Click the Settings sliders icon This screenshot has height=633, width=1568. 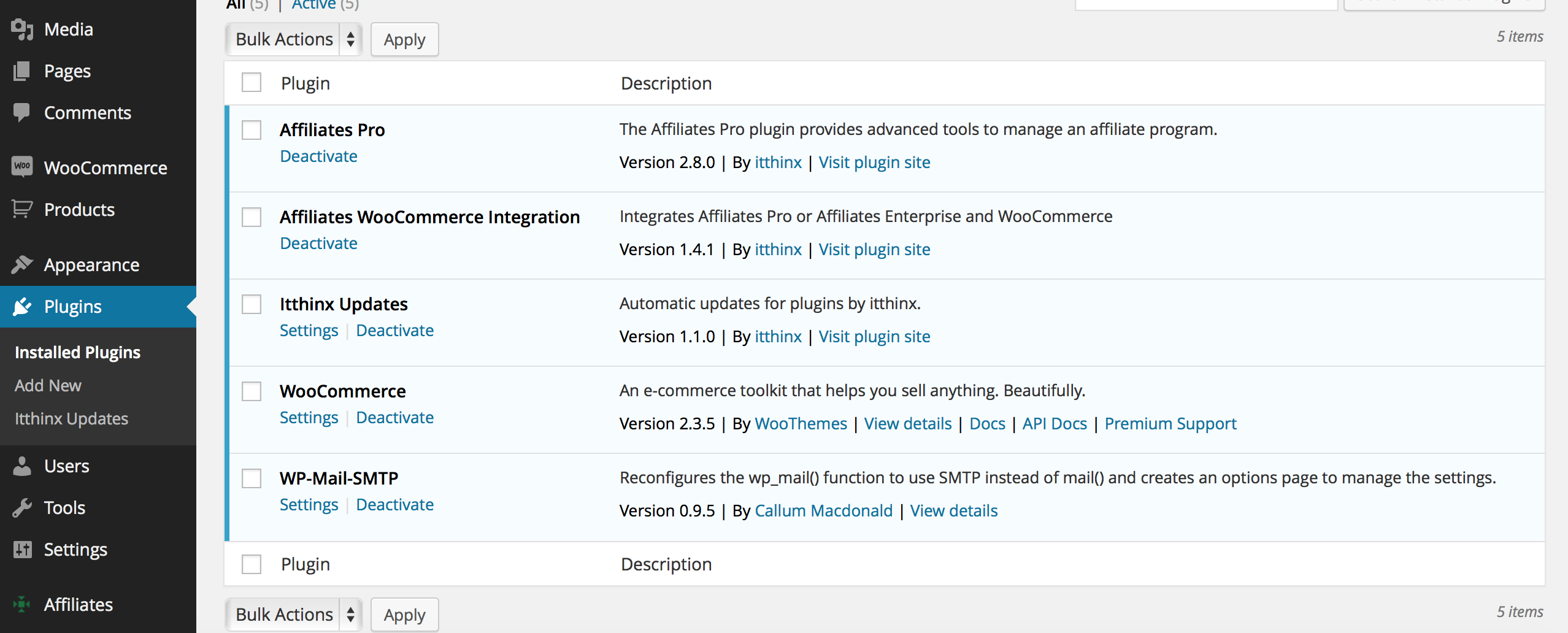point(22,550)
